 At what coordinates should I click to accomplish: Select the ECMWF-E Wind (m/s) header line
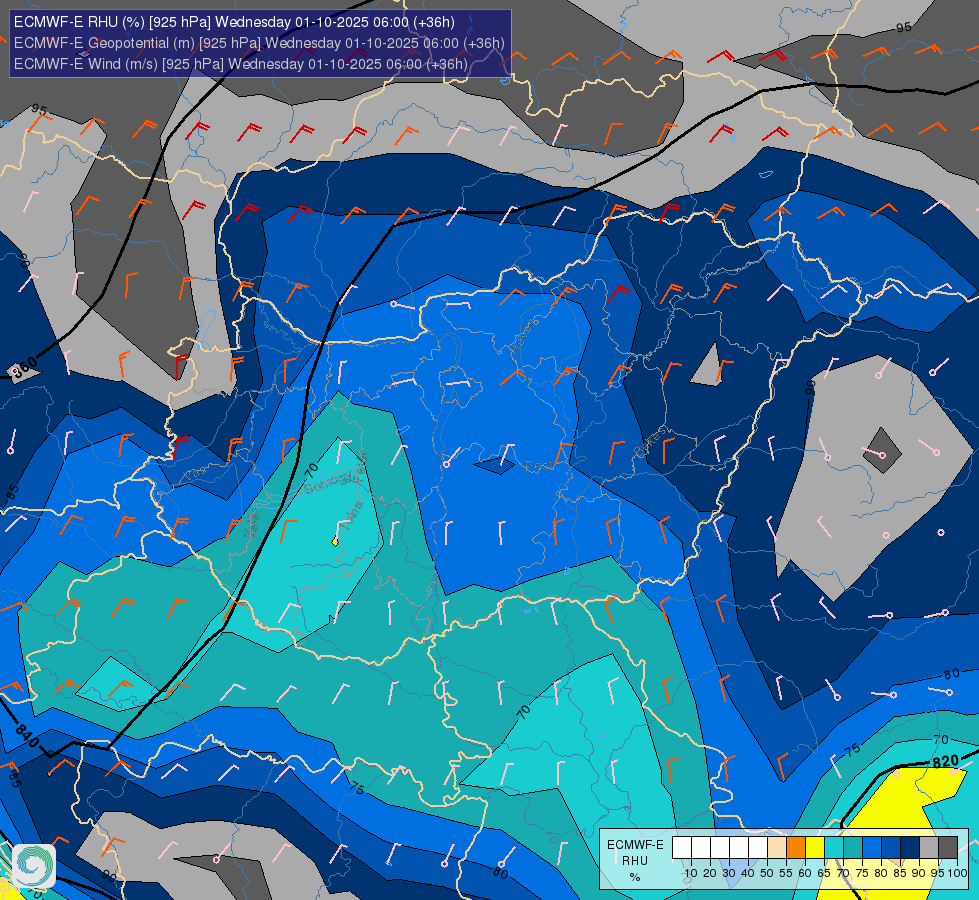240,64
